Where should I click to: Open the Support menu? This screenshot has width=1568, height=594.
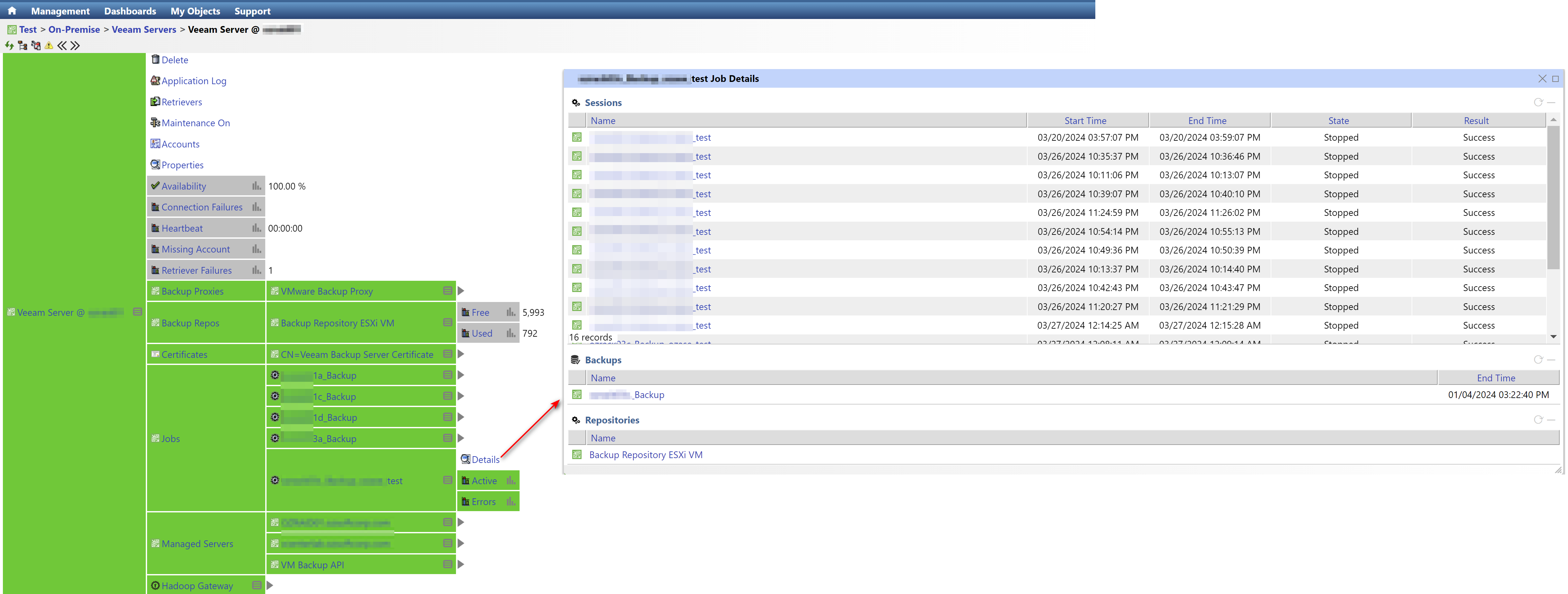point(252,11)
